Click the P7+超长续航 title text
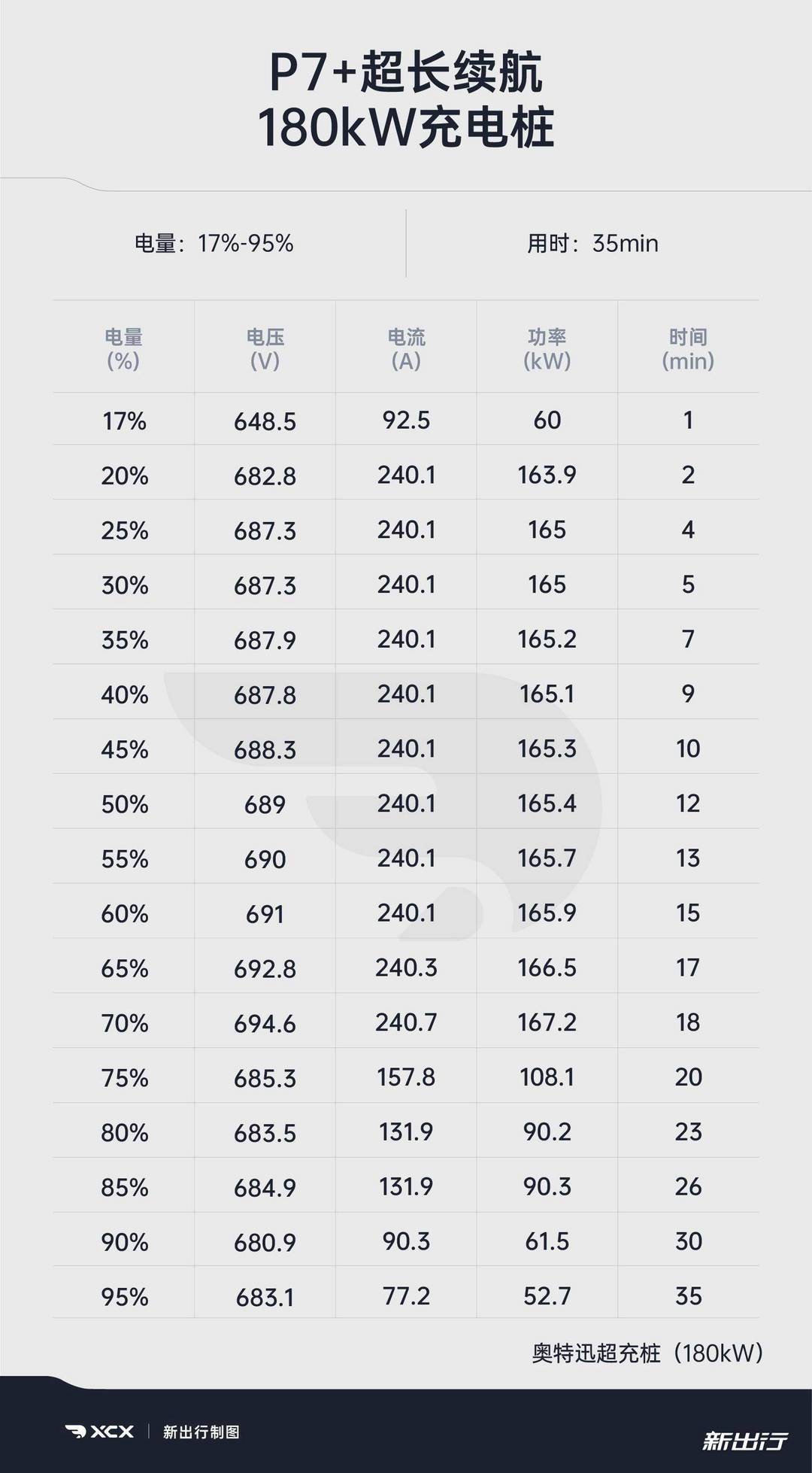This screenshot has width=812, height=1473. (406, 73)
